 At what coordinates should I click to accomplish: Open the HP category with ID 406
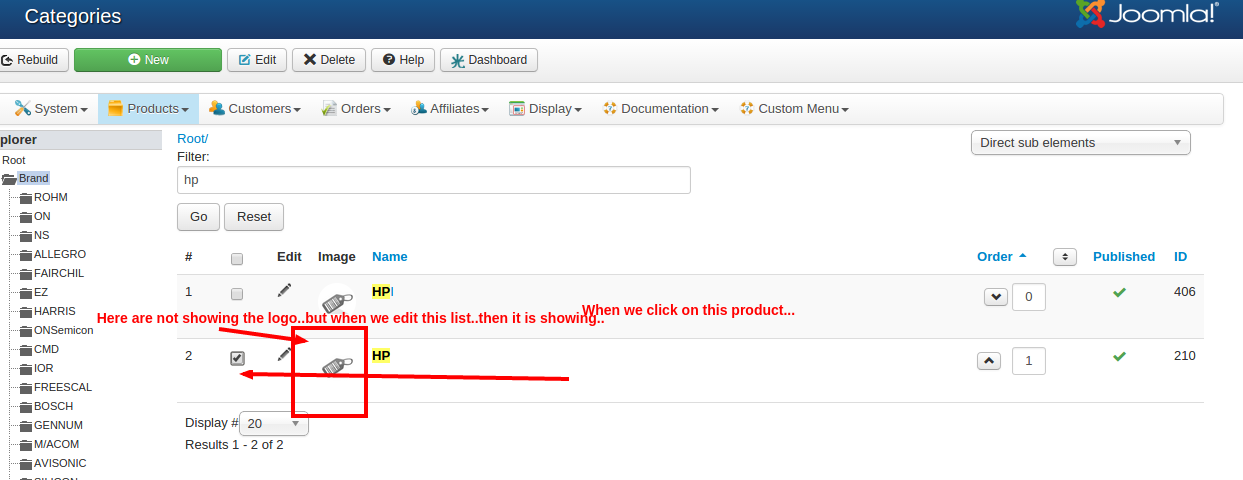pos(381,291)
